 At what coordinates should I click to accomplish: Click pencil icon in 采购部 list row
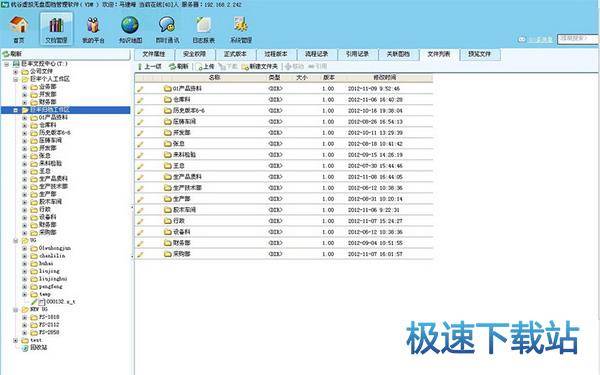[x=140, y=254]
